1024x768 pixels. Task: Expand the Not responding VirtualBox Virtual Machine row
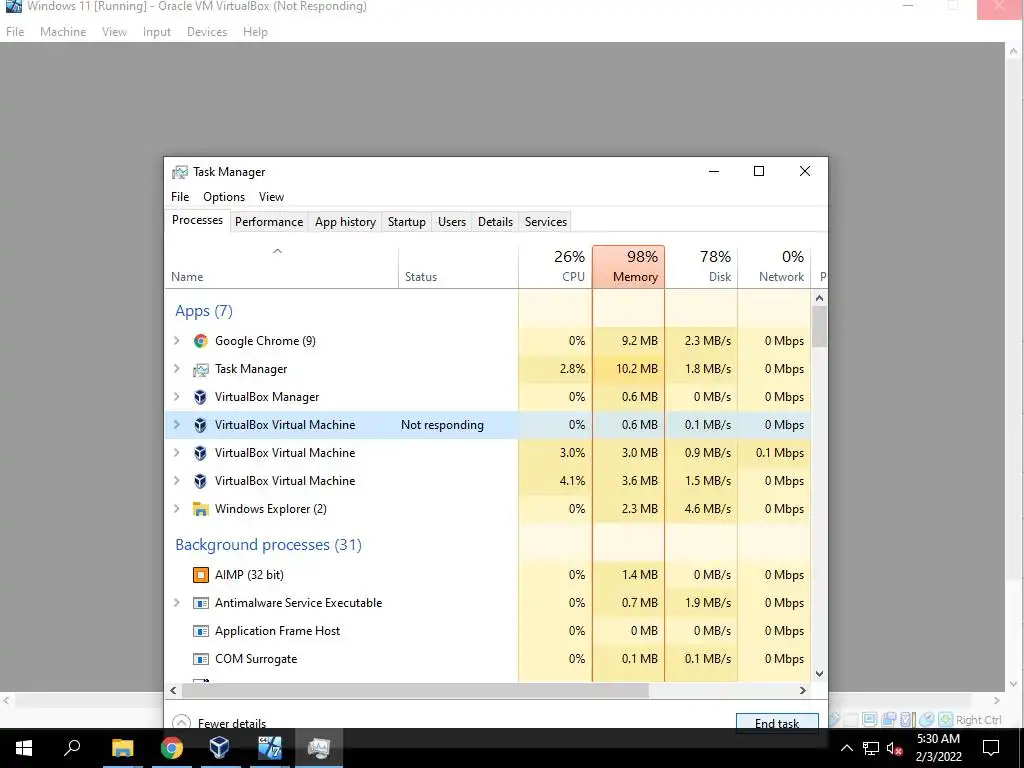pyautogui.click(x=176, y=425)
